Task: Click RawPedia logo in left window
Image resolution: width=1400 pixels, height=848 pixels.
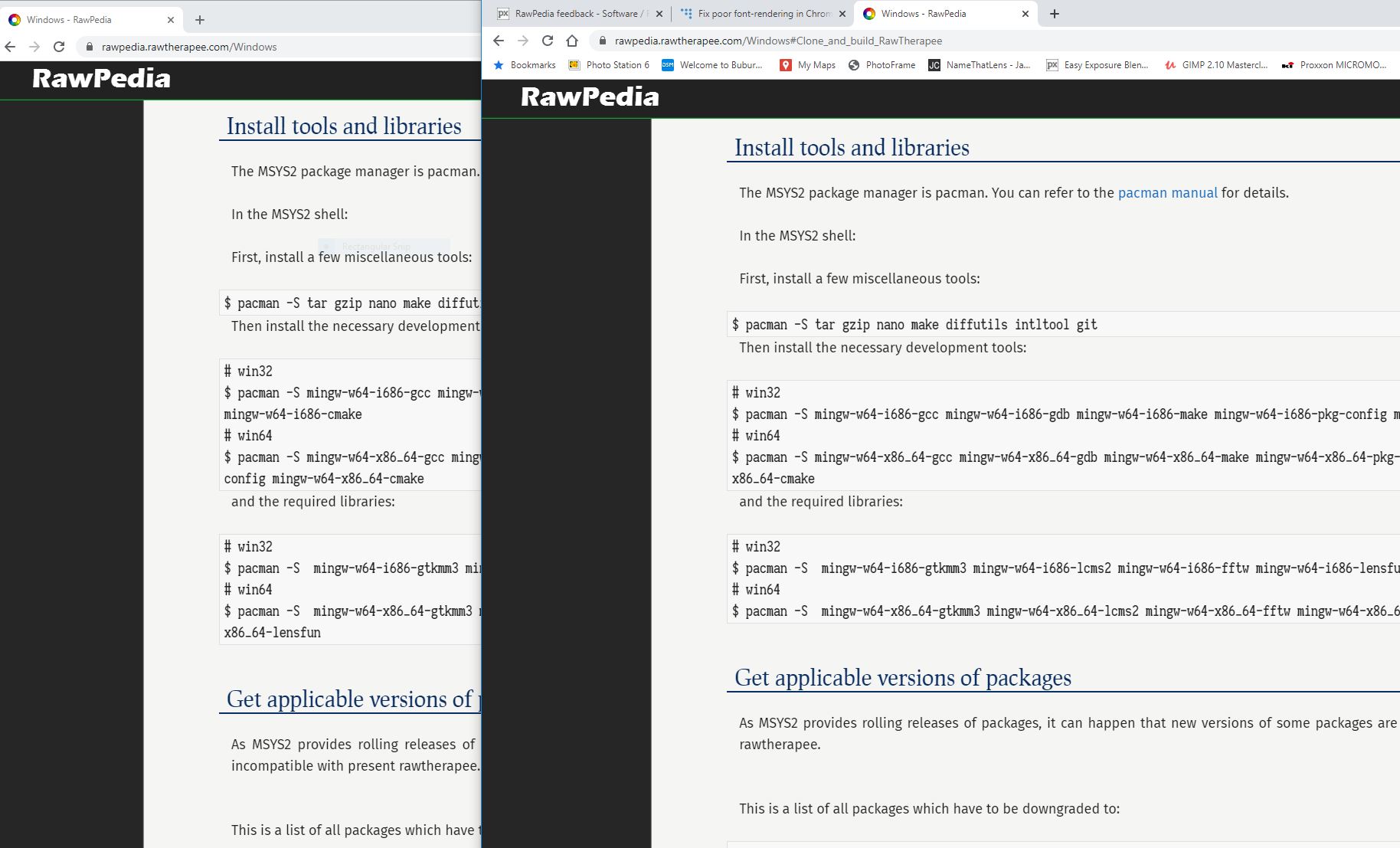Action: pos(101,78)
